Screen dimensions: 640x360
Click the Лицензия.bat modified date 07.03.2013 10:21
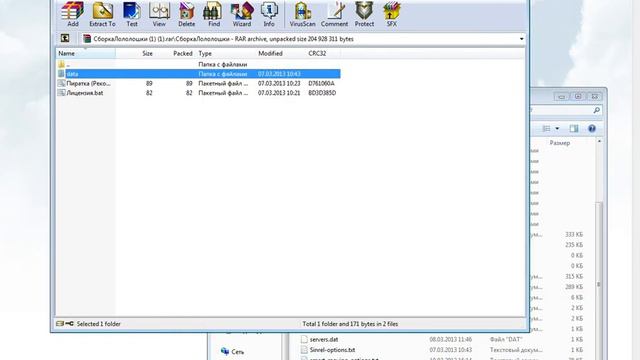pyautogui.click(x=279, y=93)
